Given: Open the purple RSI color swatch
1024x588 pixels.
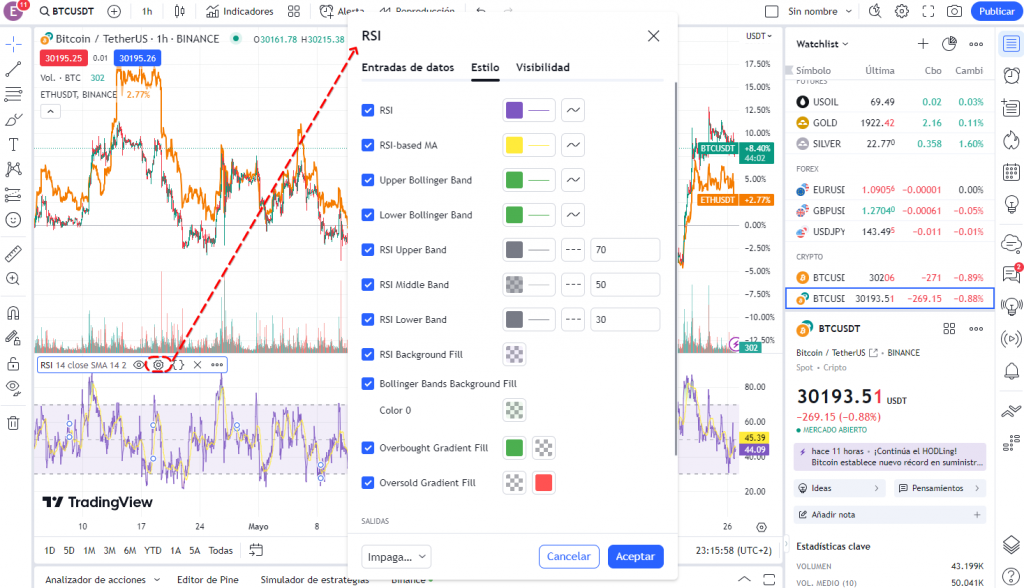Looking at the screenshot, I should click(513, 110).
